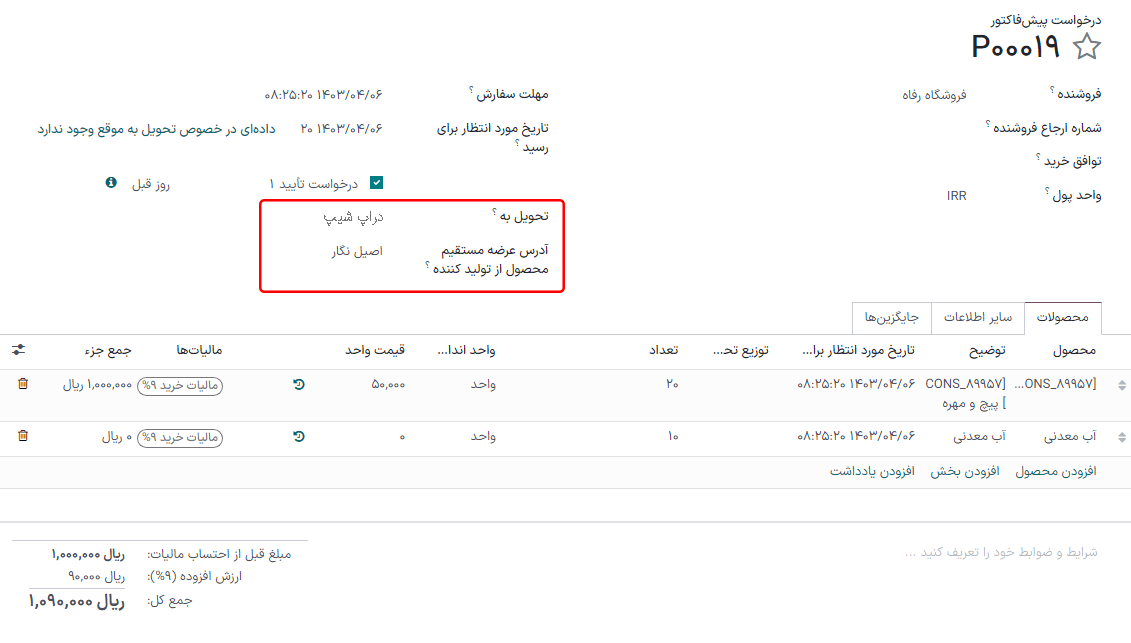Grab the drag handle of first product row
Viewport: 1131px width, 643px height.
click(1121, 385)
